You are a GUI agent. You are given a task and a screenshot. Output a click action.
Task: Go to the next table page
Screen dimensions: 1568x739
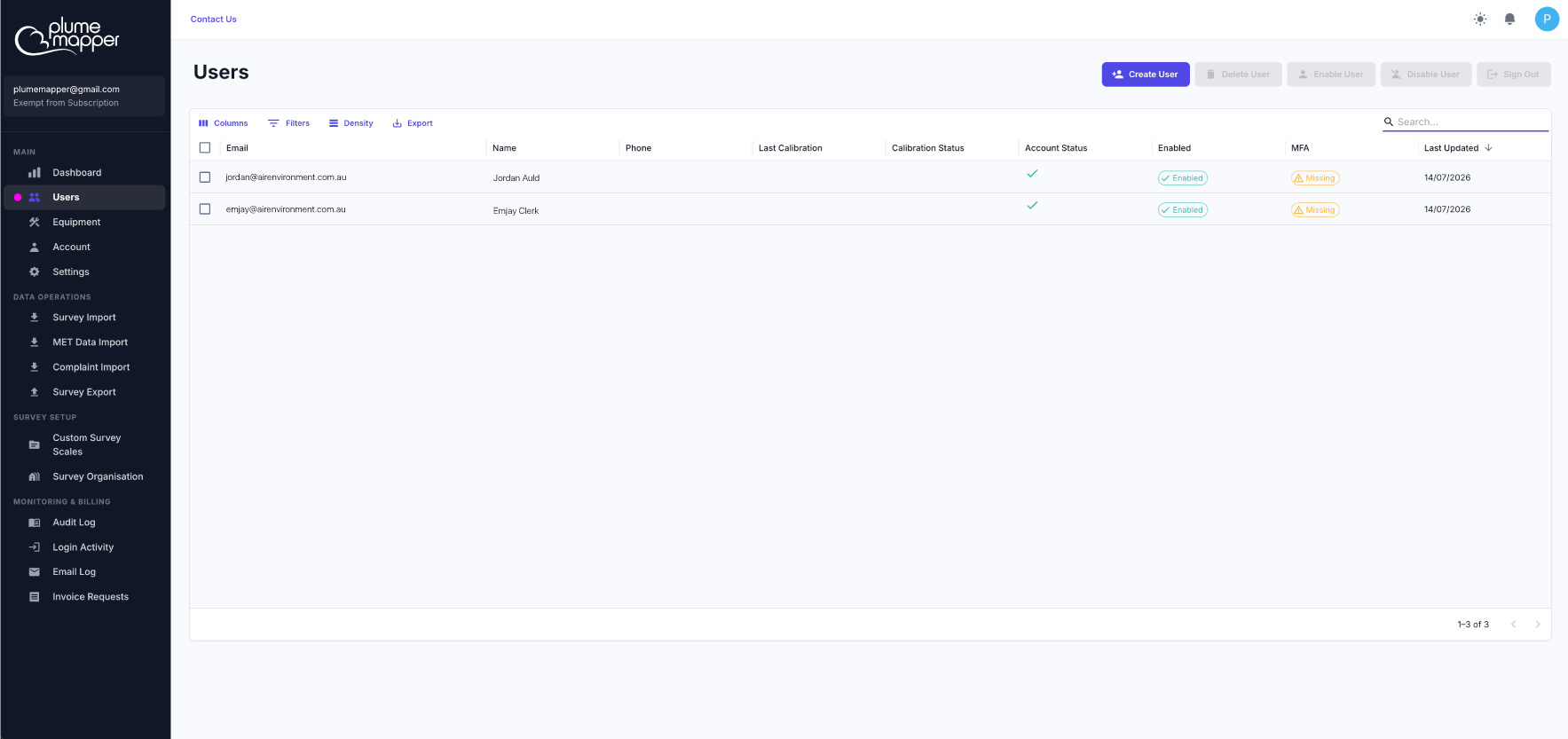click(1538, 625)
